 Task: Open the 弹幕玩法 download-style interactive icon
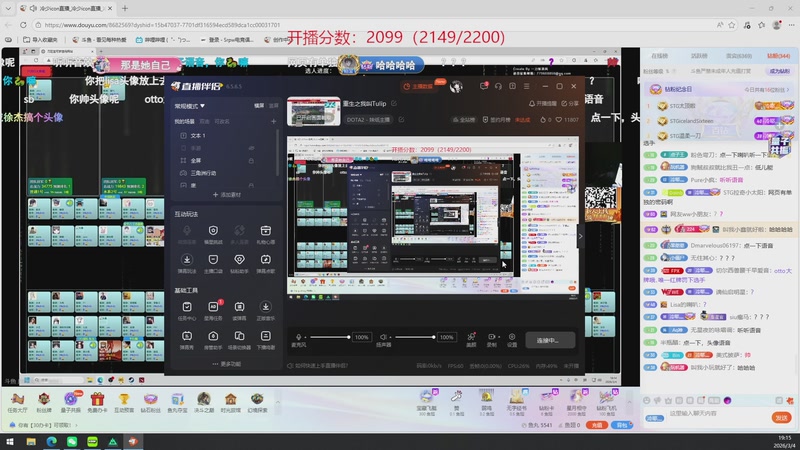point(187,260)
